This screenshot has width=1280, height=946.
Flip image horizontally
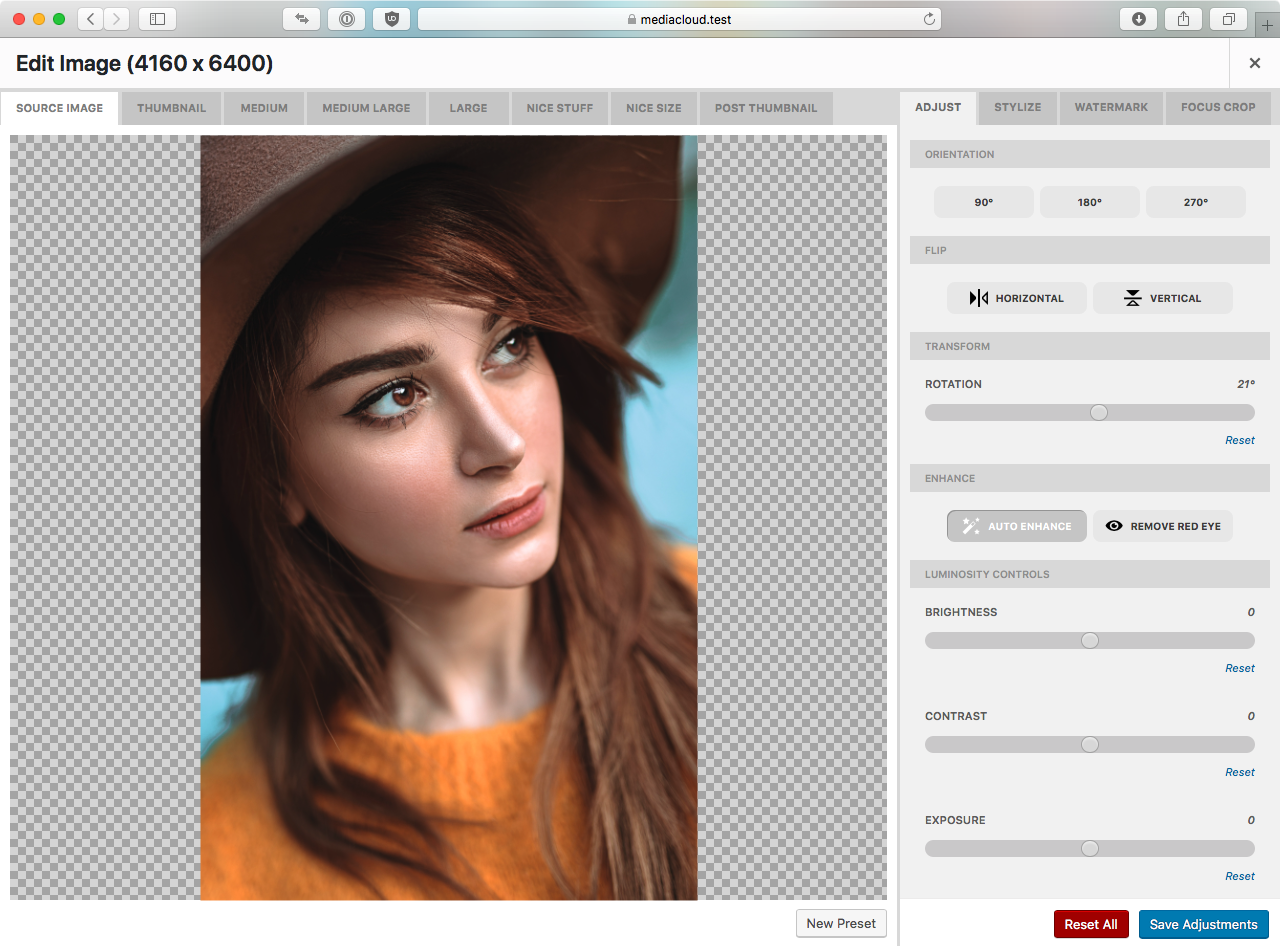click(1016, 298)
